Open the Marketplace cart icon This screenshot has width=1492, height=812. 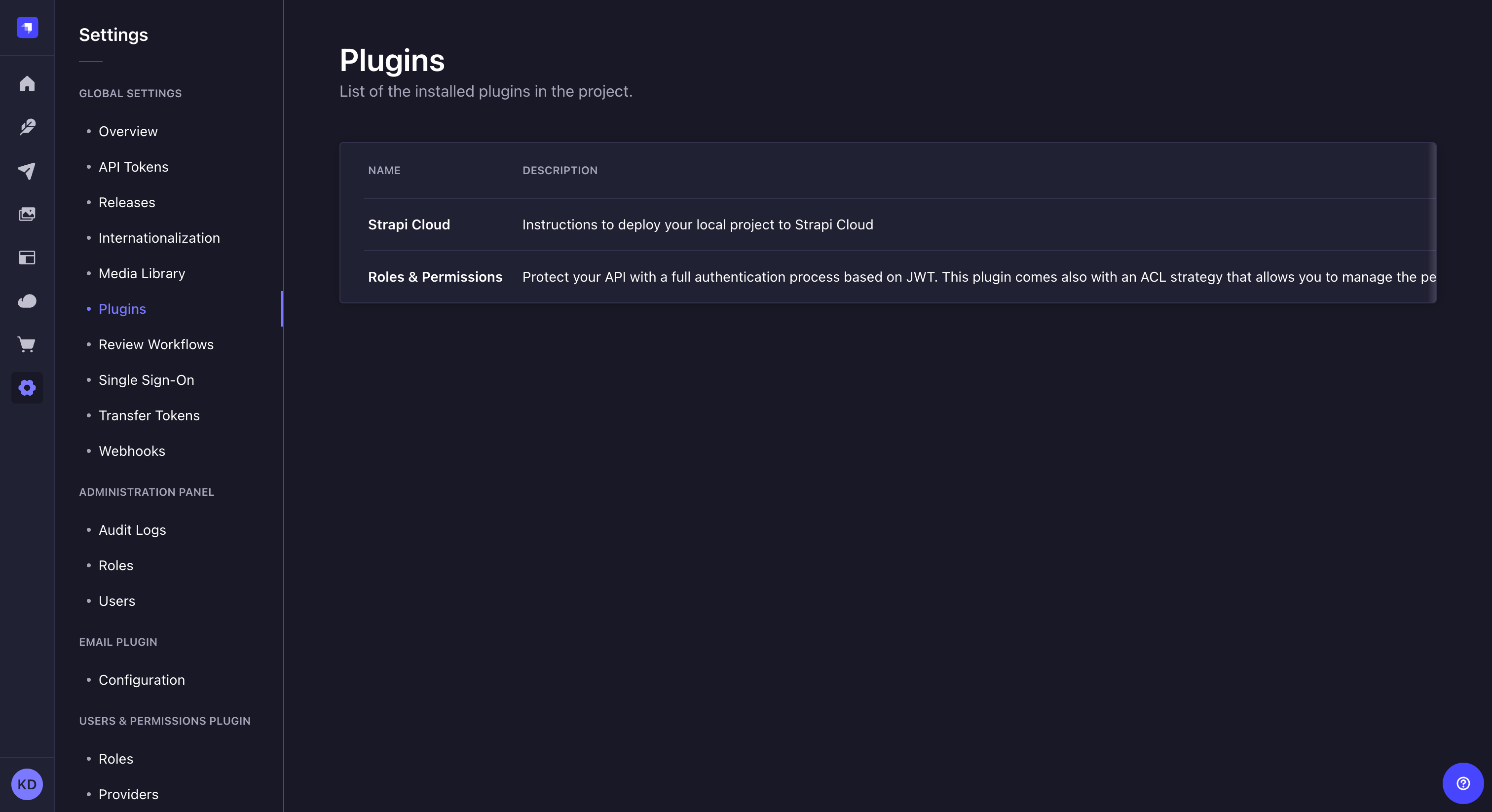click(x=27, y=345)
